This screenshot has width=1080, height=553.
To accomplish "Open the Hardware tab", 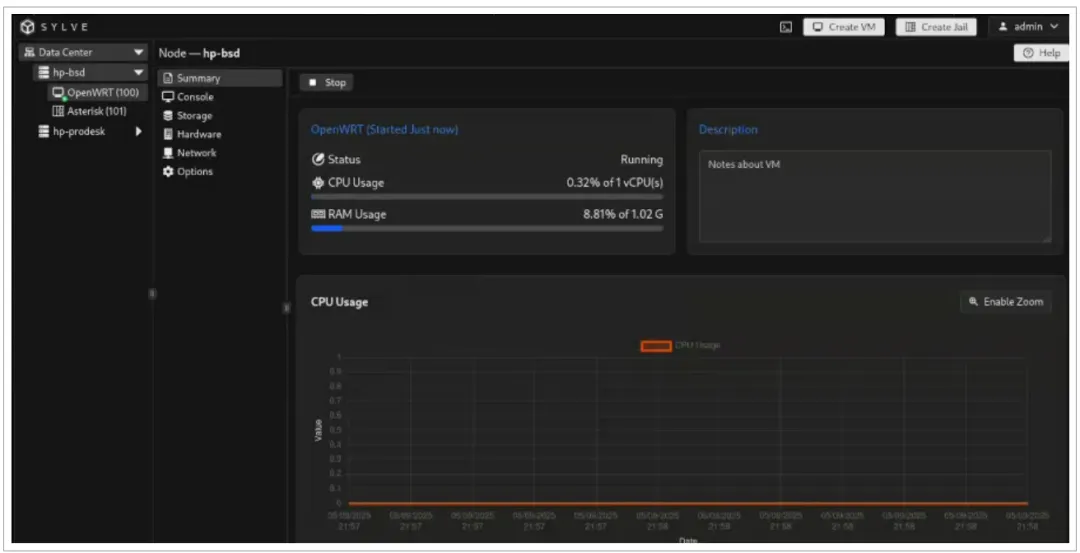I will click(x=220, y=134).
